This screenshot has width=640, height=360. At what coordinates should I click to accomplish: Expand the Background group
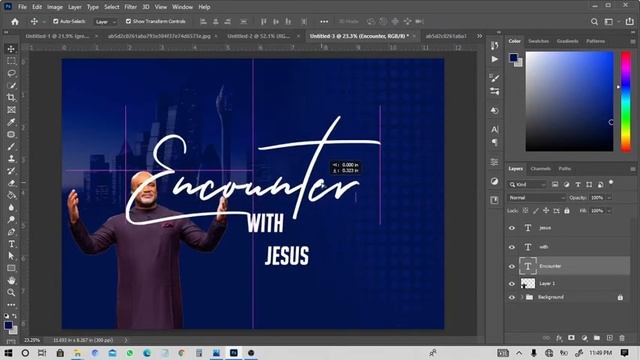coord(522,297)
